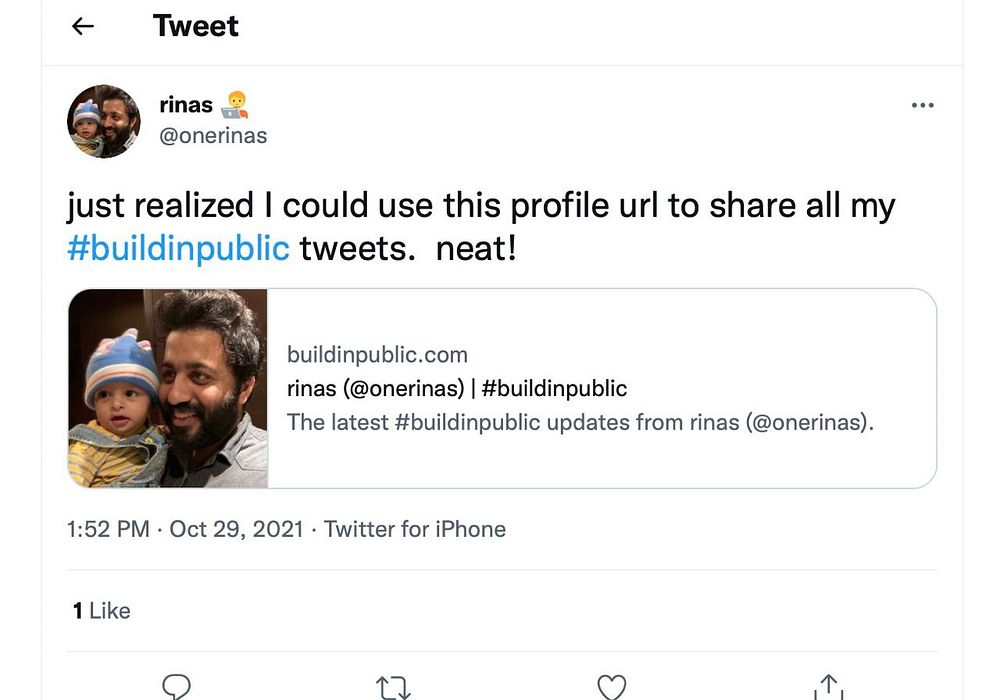Screen dimensions: 1000x700
Task: Click the back arrow icon
Action: pyautogui.click(x=83, y=27)
